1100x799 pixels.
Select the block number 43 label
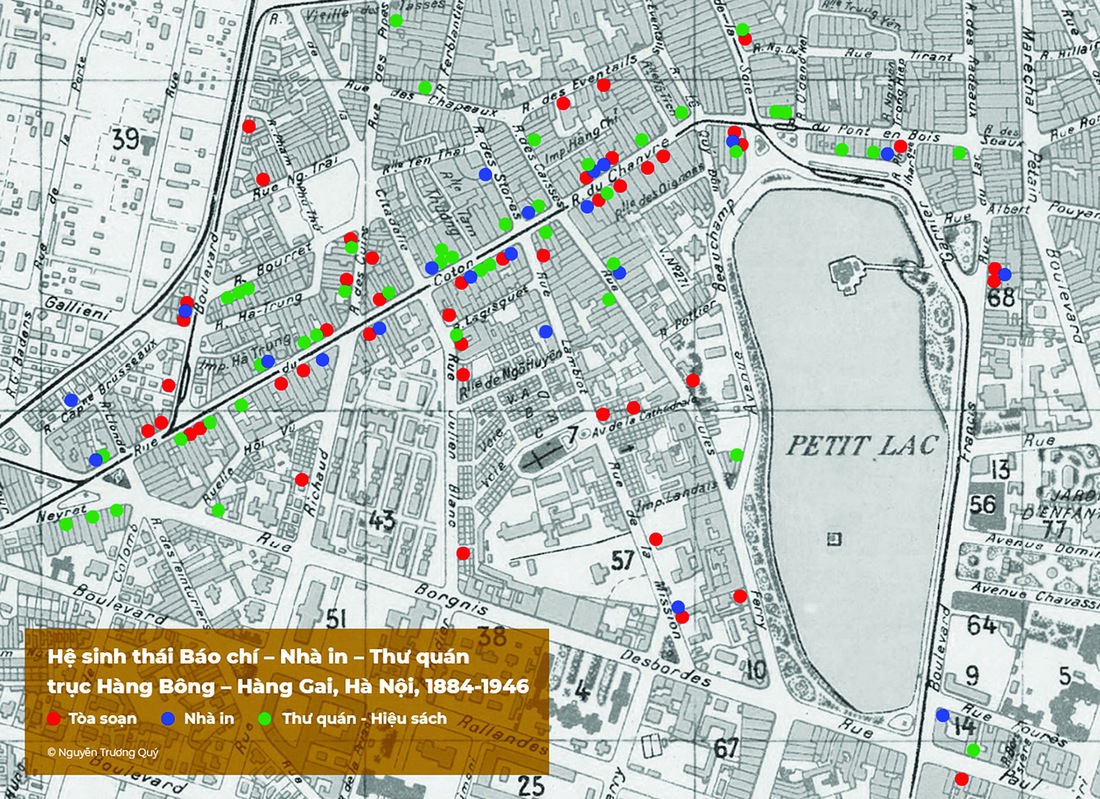click(x=382, y=518)
